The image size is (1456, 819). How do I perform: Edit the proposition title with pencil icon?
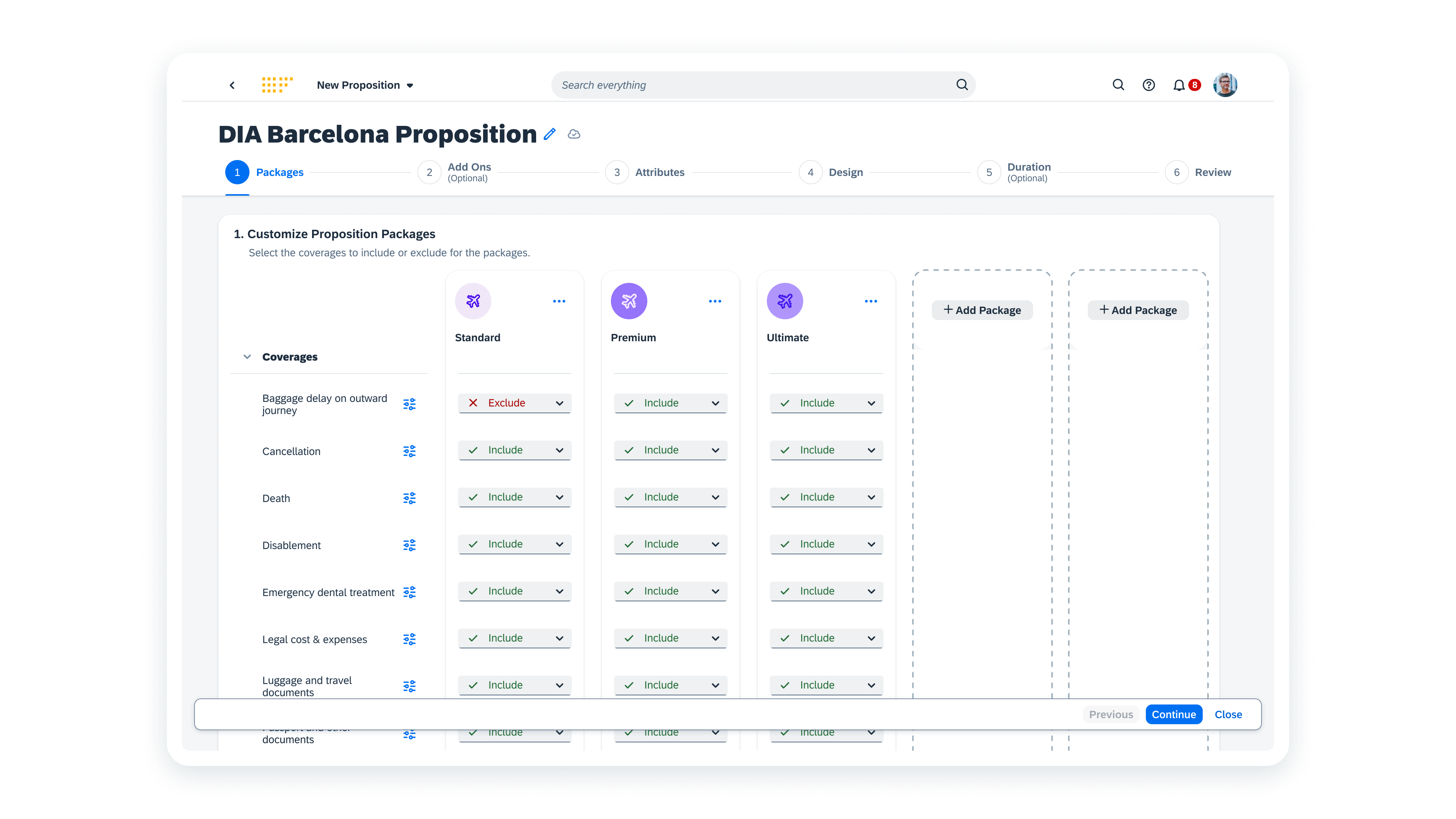549,134
